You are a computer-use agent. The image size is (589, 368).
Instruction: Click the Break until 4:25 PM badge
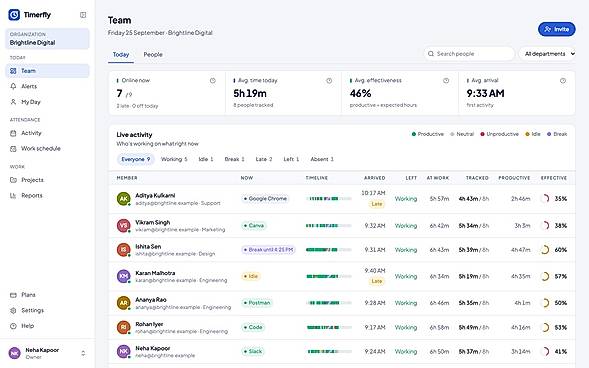(268, 250)
